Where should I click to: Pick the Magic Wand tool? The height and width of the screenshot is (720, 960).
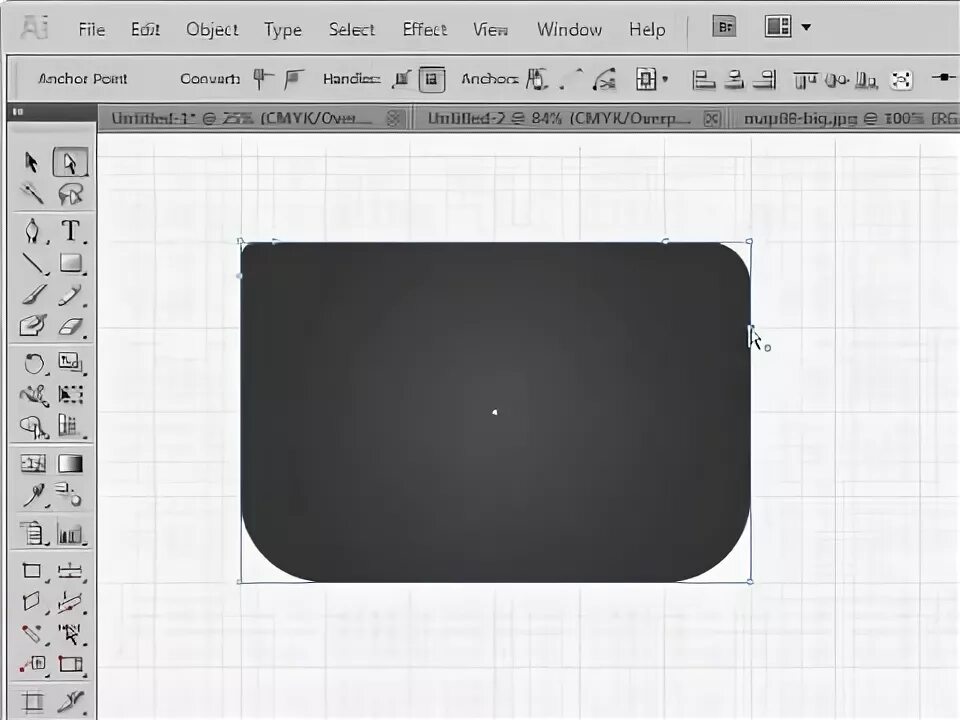pyautogui.click(x=31, y=194)
